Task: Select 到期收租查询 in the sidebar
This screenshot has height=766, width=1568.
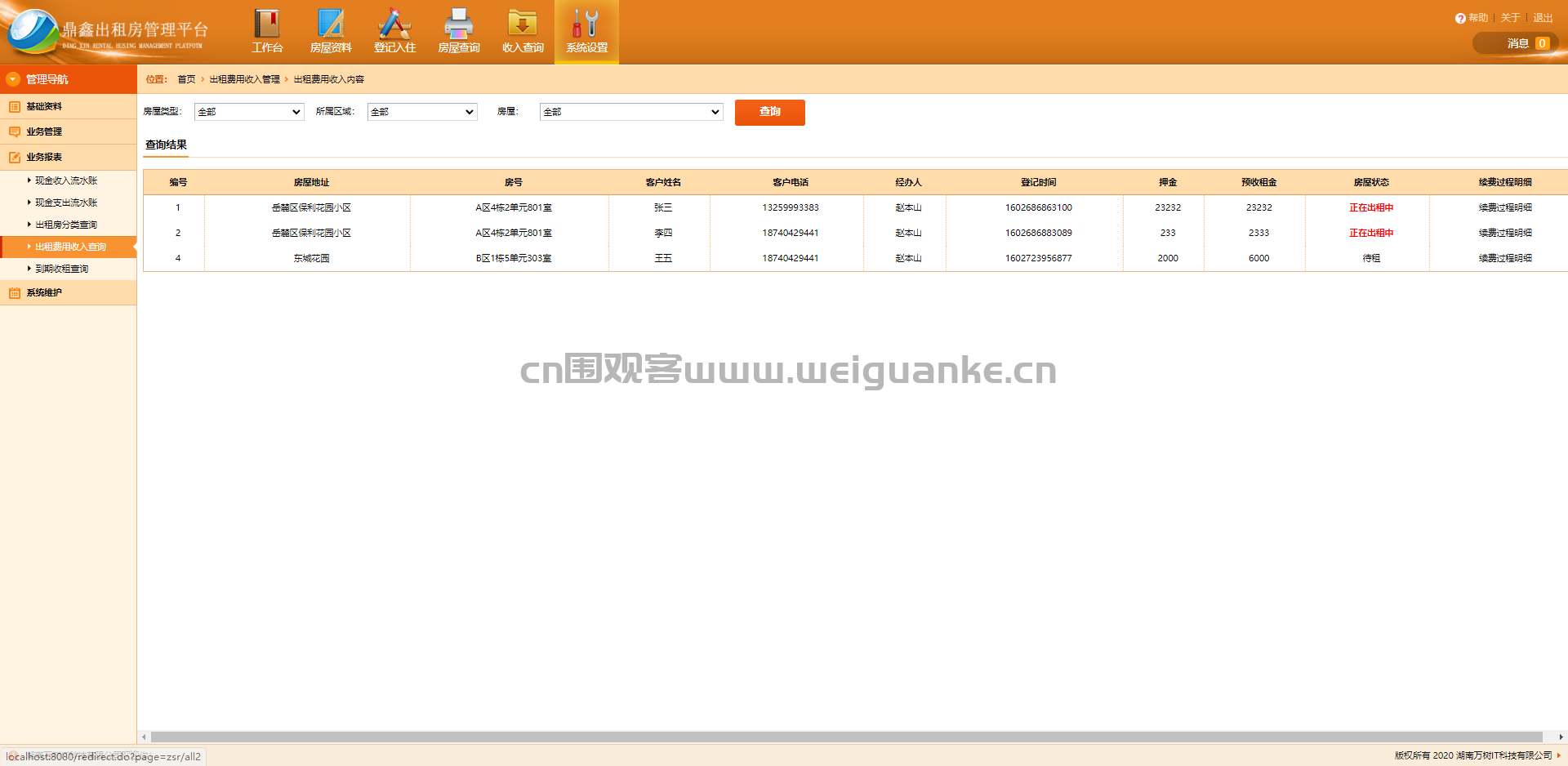Action: 62,269
